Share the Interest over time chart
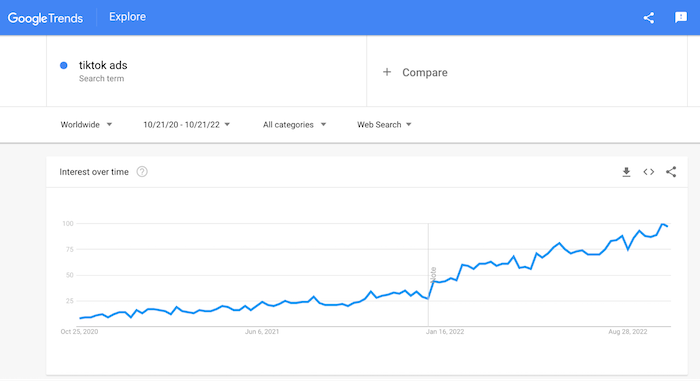Image resolution: width=700 pixels, height=381 pixels. click(671, 172)
